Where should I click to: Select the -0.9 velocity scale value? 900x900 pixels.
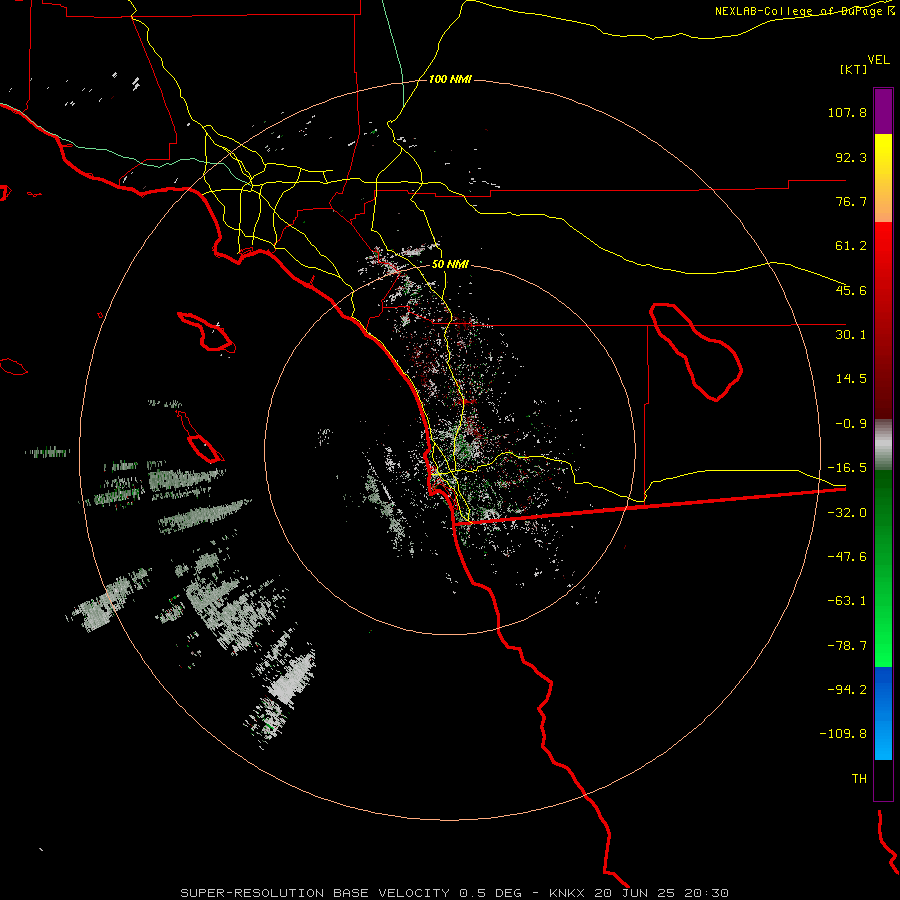tap(851, 424)
